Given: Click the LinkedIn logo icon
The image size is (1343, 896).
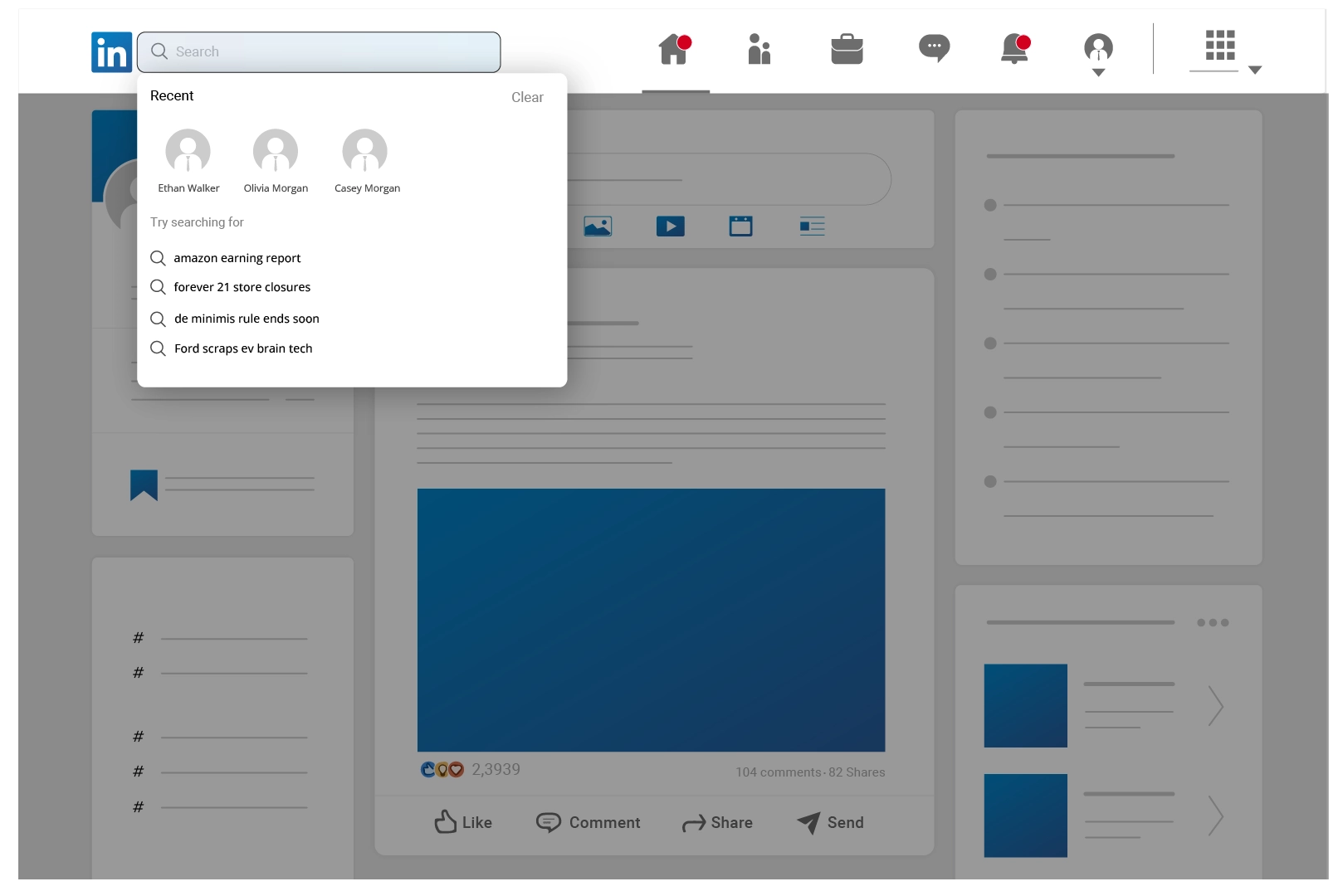Looking at the screenshot, I should pos(111,52).
